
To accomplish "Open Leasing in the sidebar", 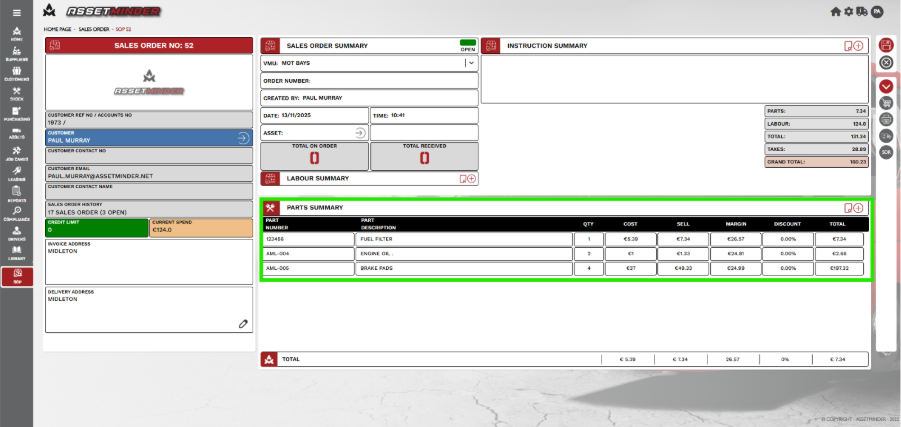I will coord(17,174).
